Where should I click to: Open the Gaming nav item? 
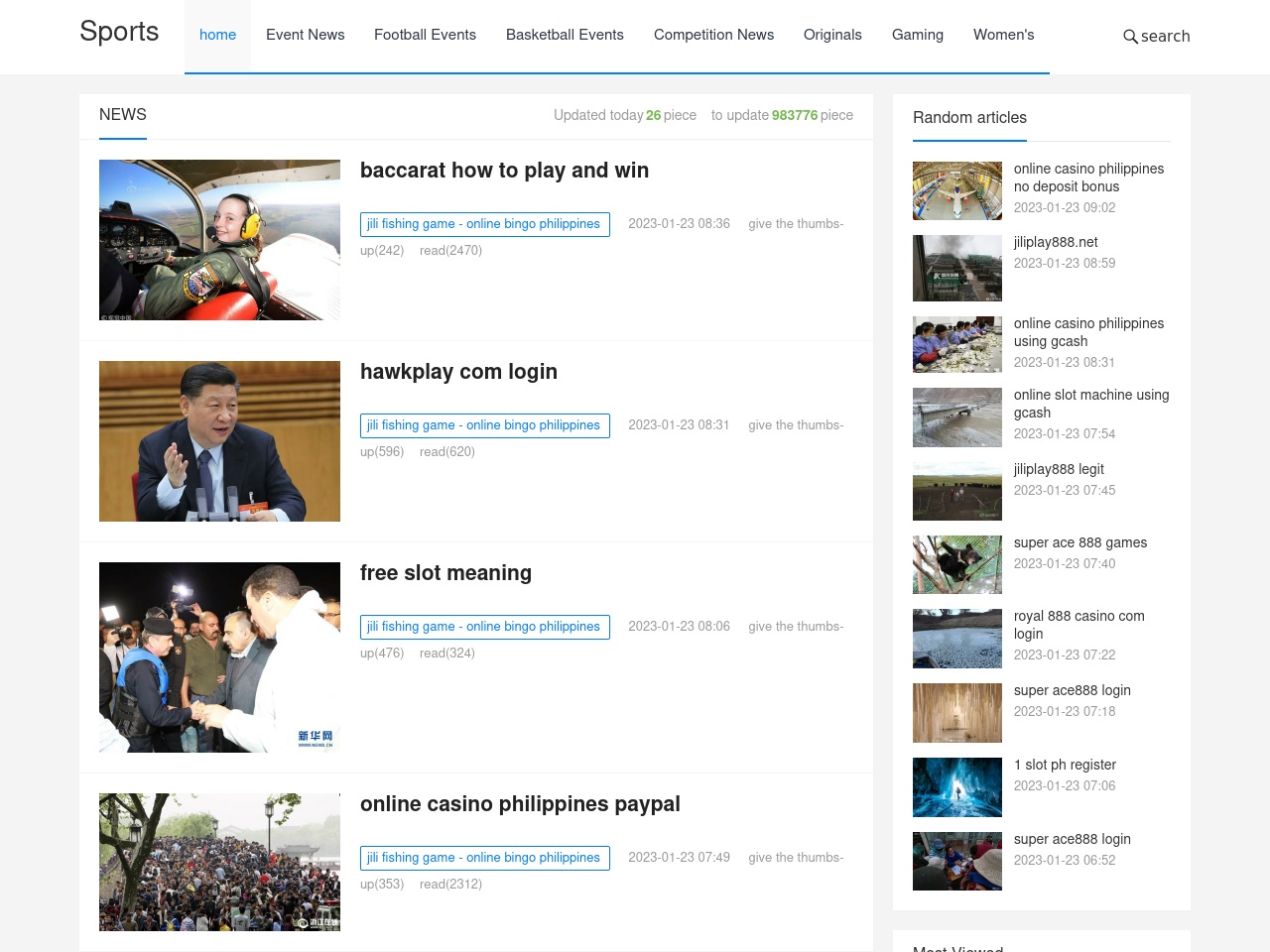918,35
